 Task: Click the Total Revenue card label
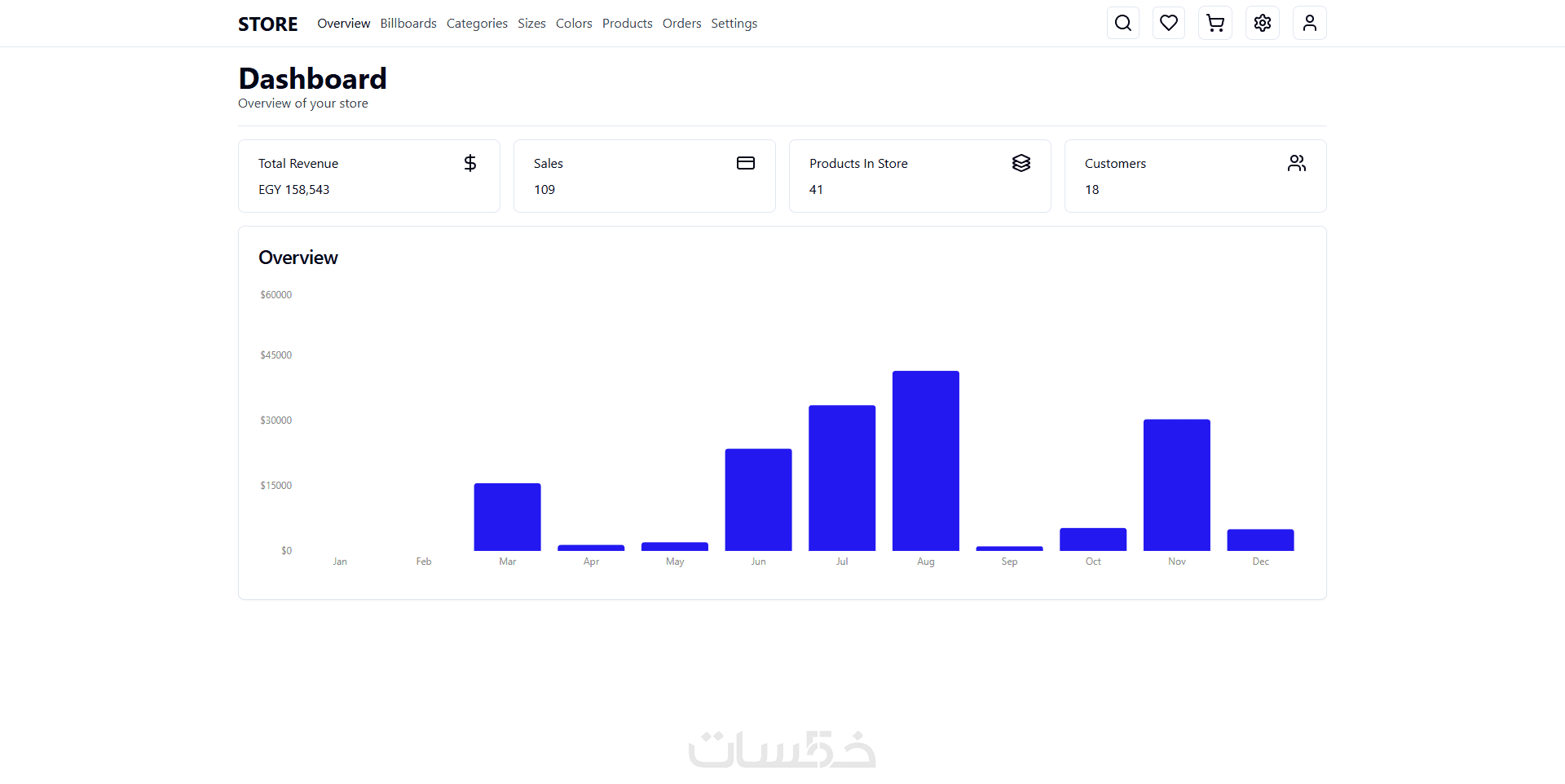(x=298, y=164)
